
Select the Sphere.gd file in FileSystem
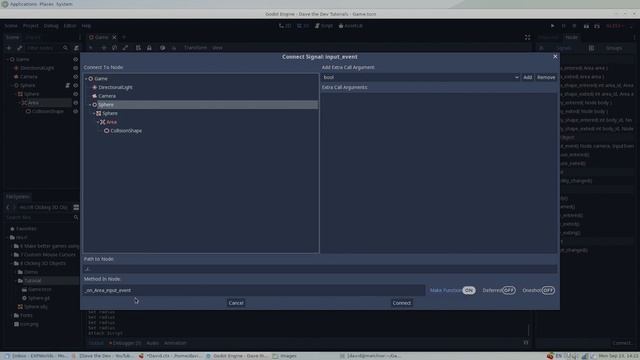(x=39, y=298)
